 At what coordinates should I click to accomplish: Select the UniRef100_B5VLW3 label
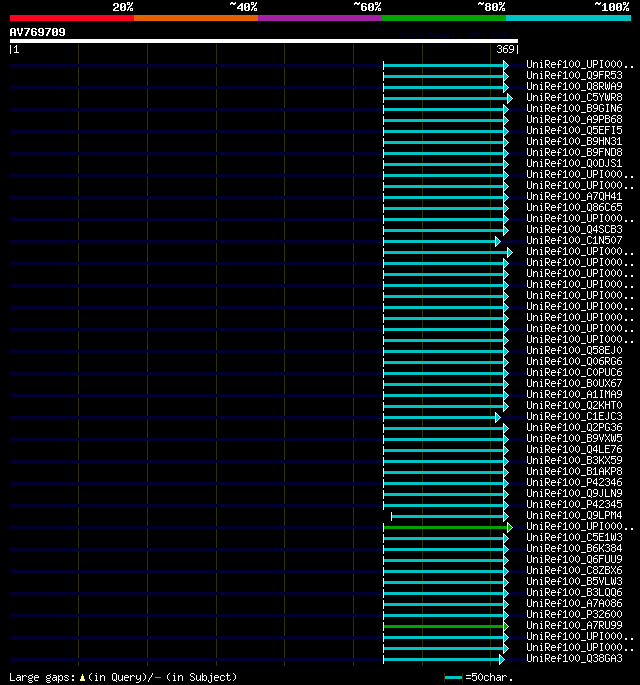574,581
